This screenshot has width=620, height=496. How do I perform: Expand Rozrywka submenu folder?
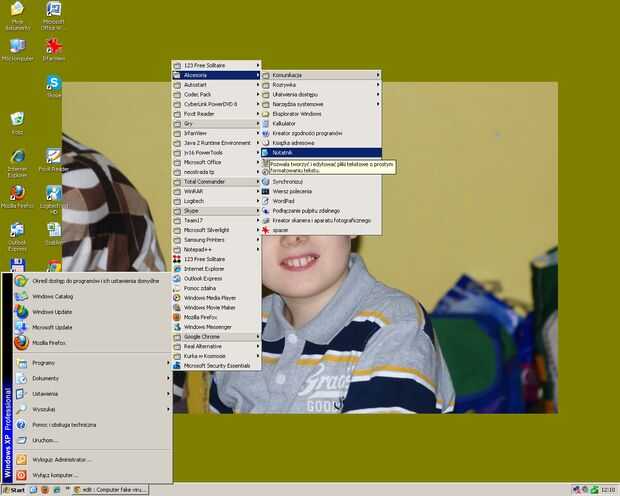tap(321, 85)
